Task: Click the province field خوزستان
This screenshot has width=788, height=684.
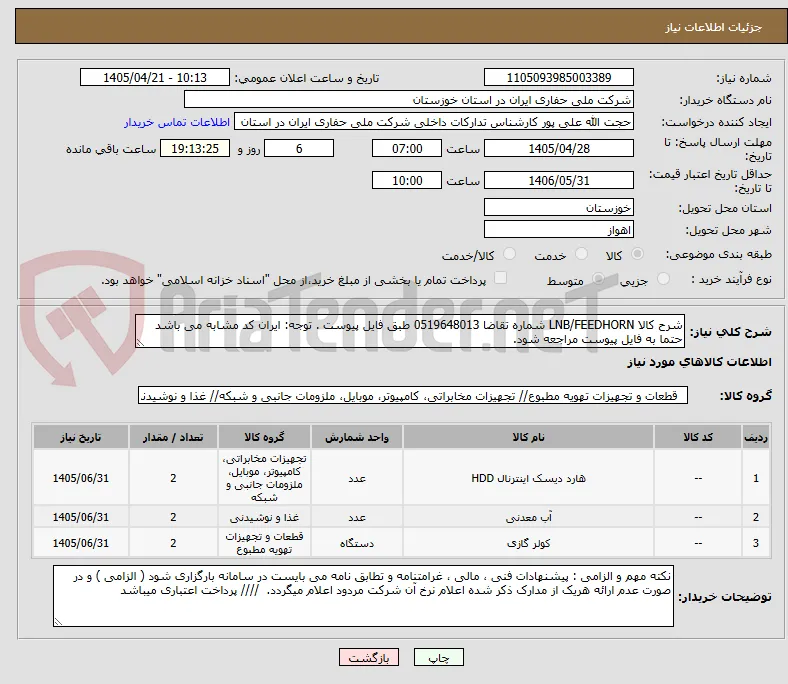Action: 558,207
